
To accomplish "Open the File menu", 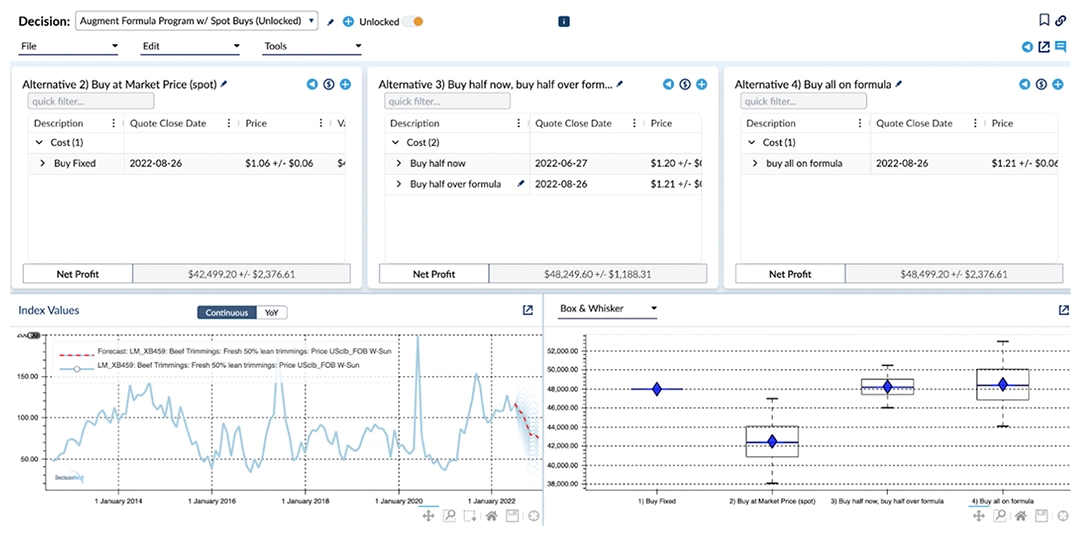I will click(68, 46).
